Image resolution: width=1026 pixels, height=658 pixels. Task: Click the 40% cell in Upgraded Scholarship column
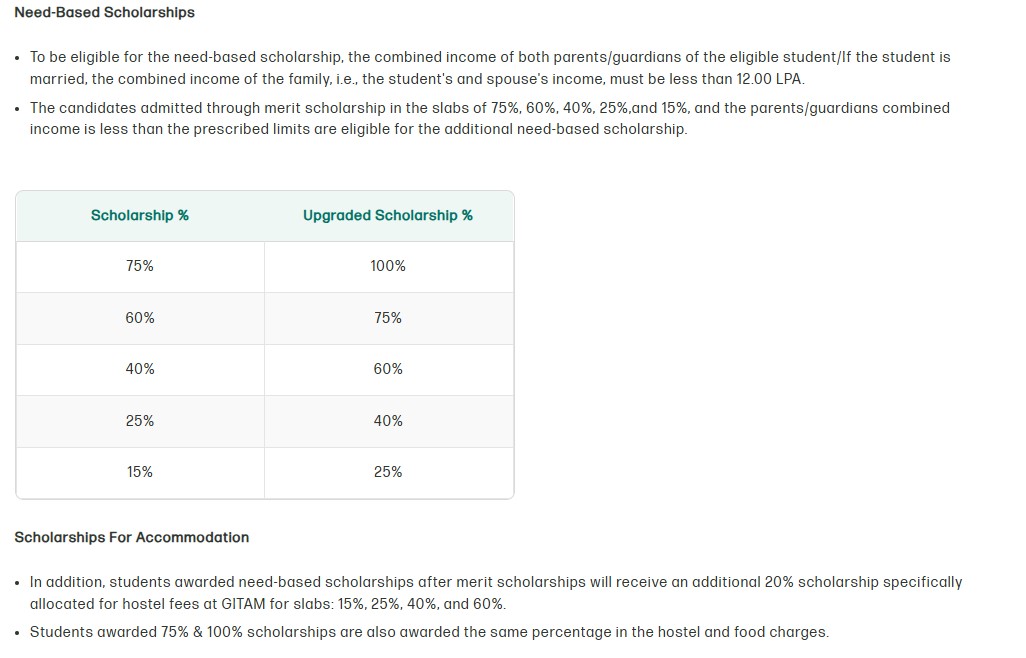pos(388,421)
